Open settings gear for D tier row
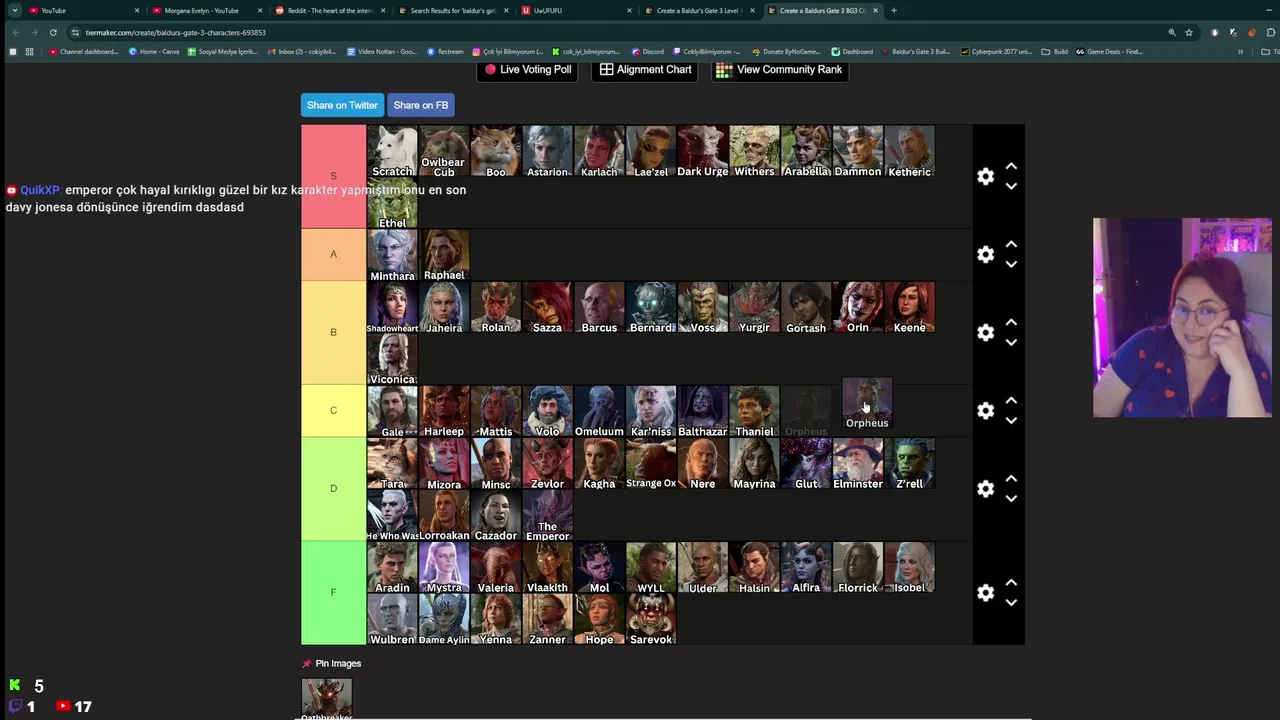Screen dimensions: 1280x720 click(985, 488)
